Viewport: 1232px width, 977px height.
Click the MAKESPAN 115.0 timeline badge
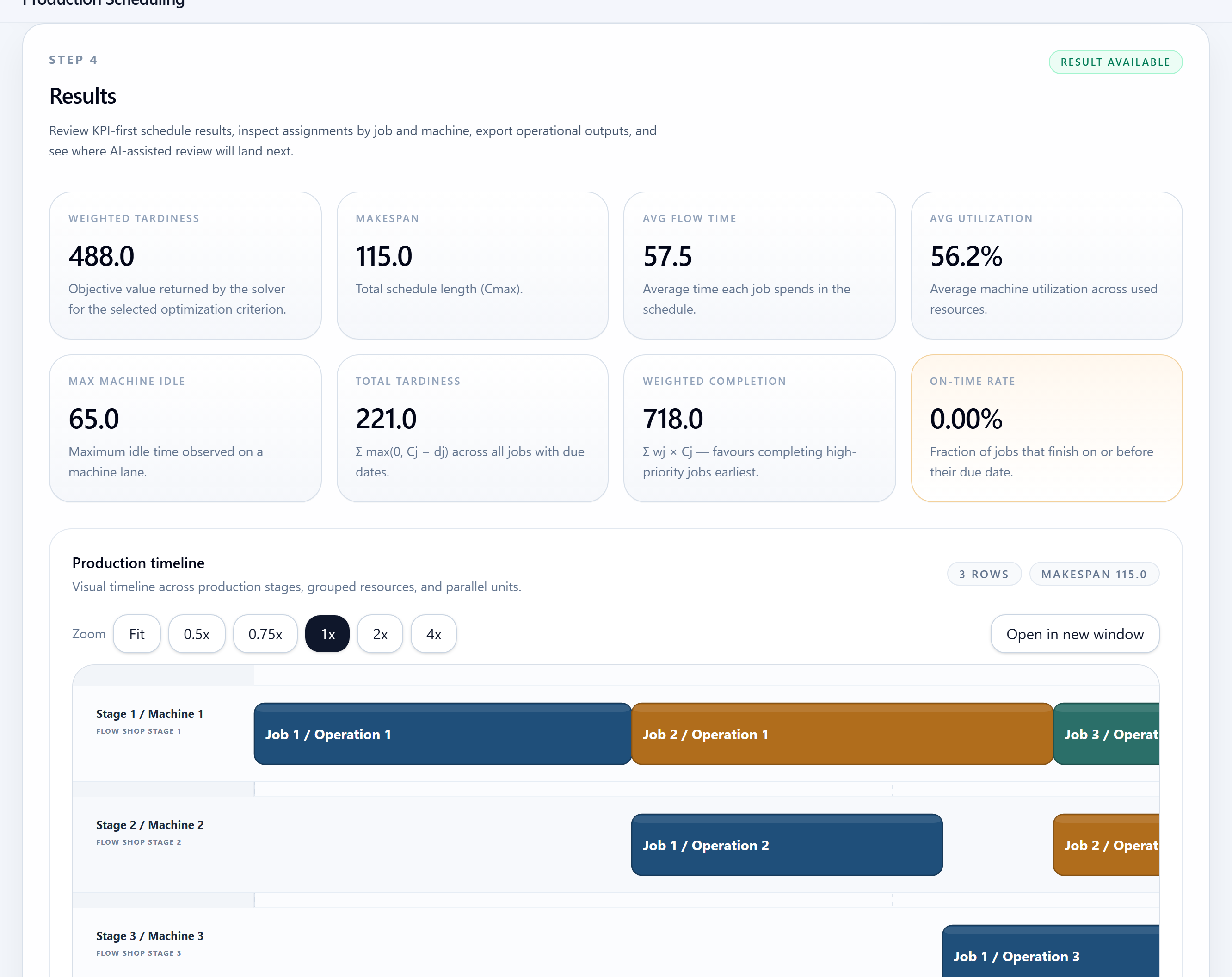1094,574
